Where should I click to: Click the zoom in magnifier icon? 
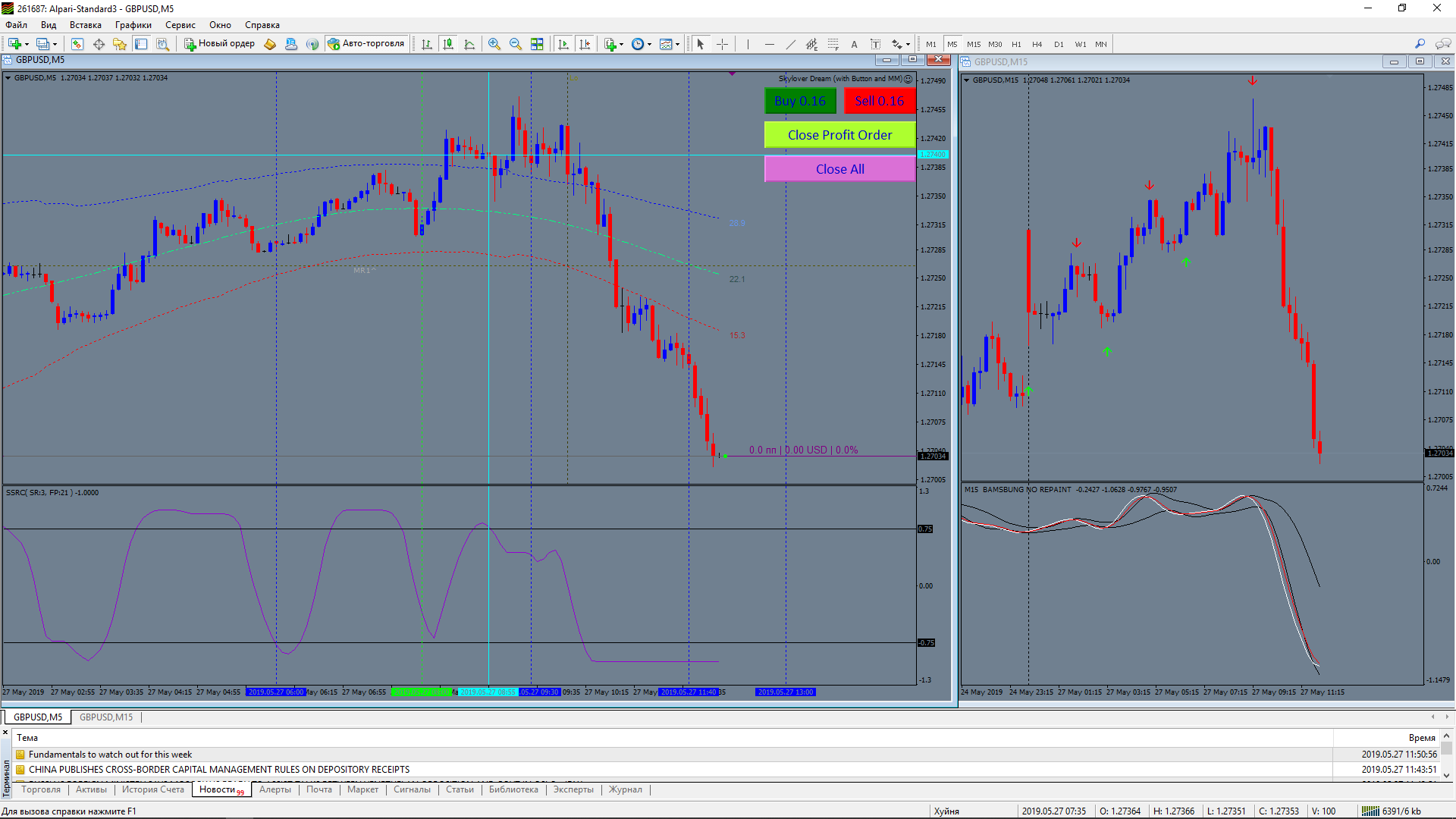click(494, 44)
